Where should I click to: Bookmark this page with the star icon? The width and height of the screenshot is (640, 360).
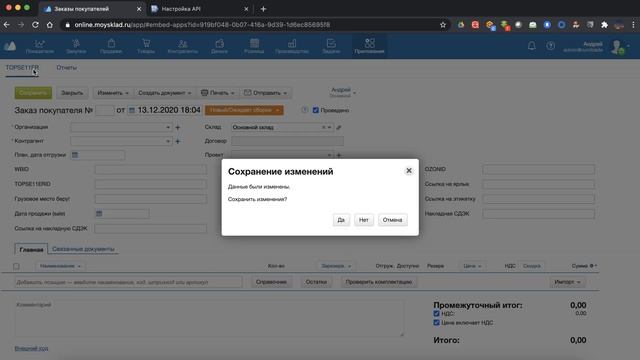(x=443, y=25)
